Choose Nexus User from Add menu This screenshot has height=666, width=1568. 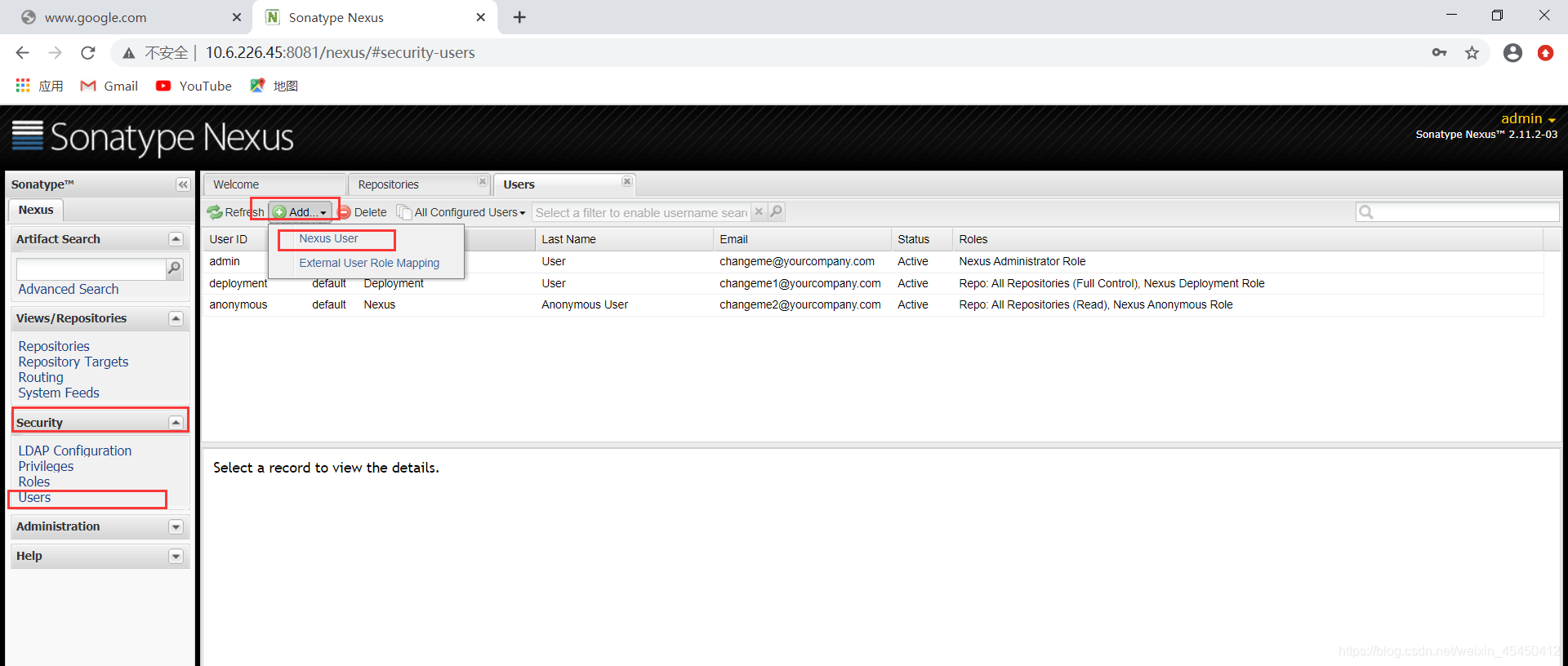328,238
